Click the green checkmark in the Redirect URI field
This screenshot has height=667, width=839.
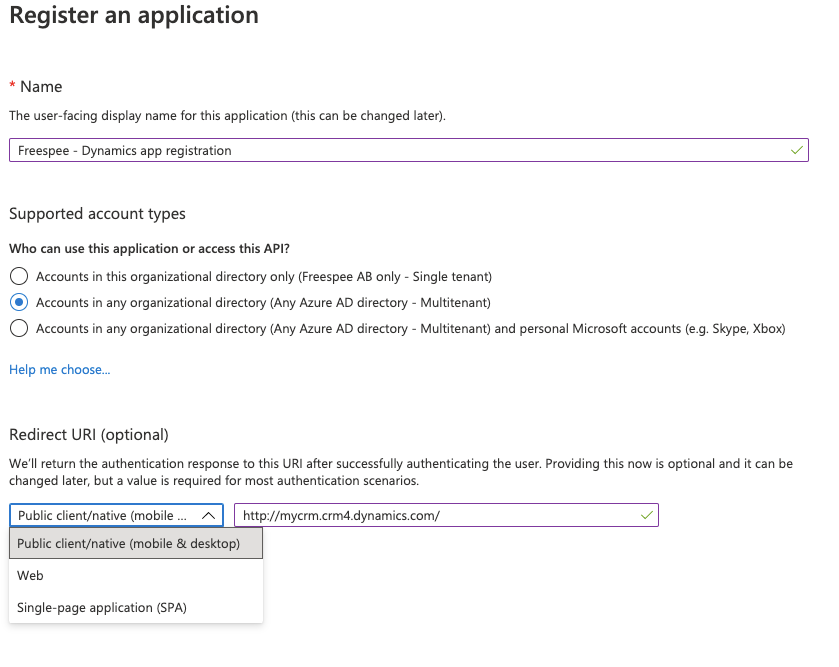tap(646, 515)
